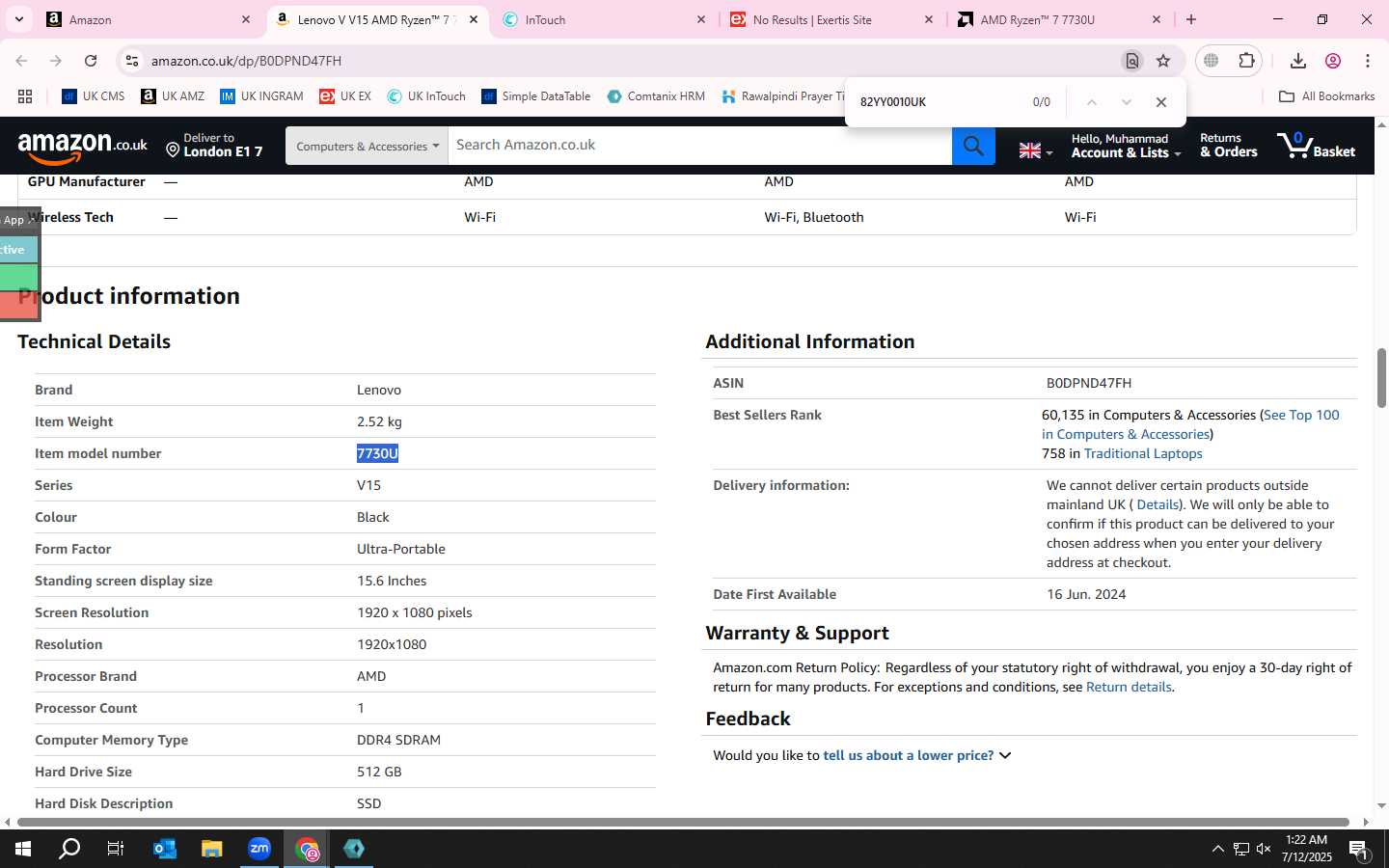The width and height of the screenshot is (1389, 868).
Task: Open delivery Details link
Action: pos(1157,504)
